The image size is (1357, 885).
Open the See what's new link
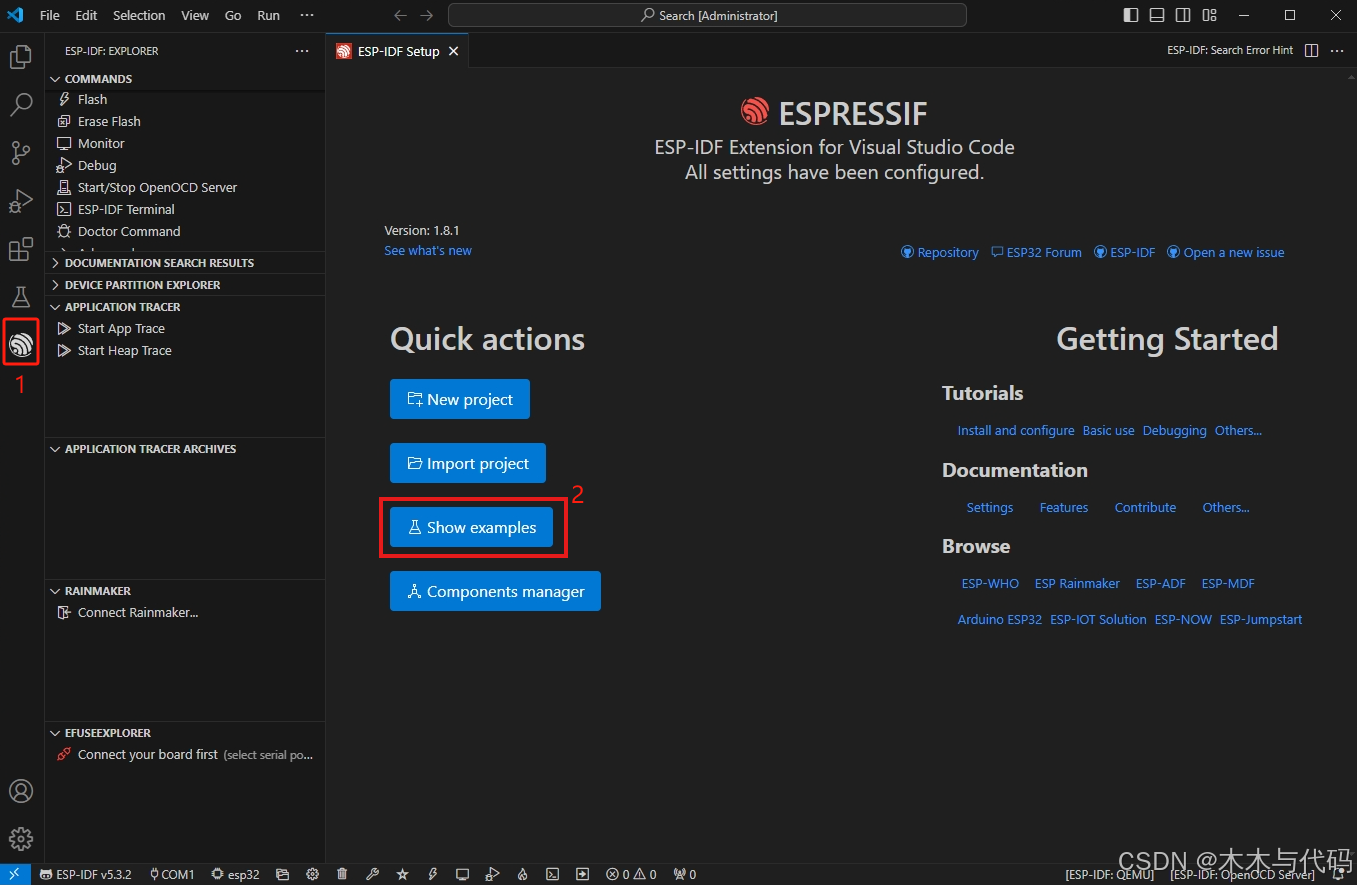click(428, 251)
